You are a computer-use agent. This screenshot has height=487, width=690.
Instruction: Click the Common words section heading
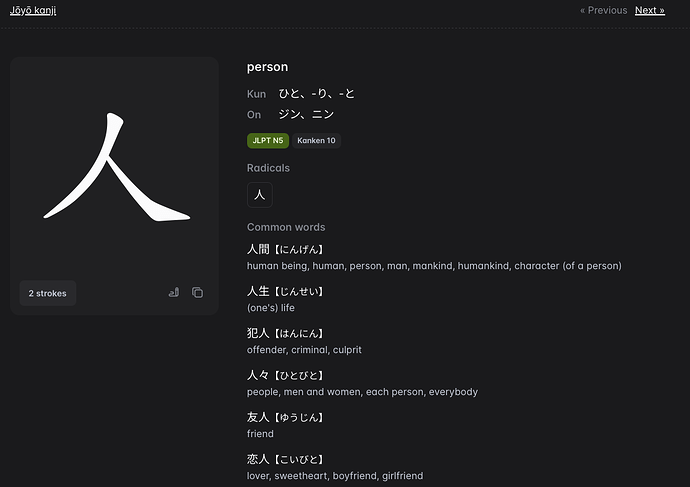point(286,227)
